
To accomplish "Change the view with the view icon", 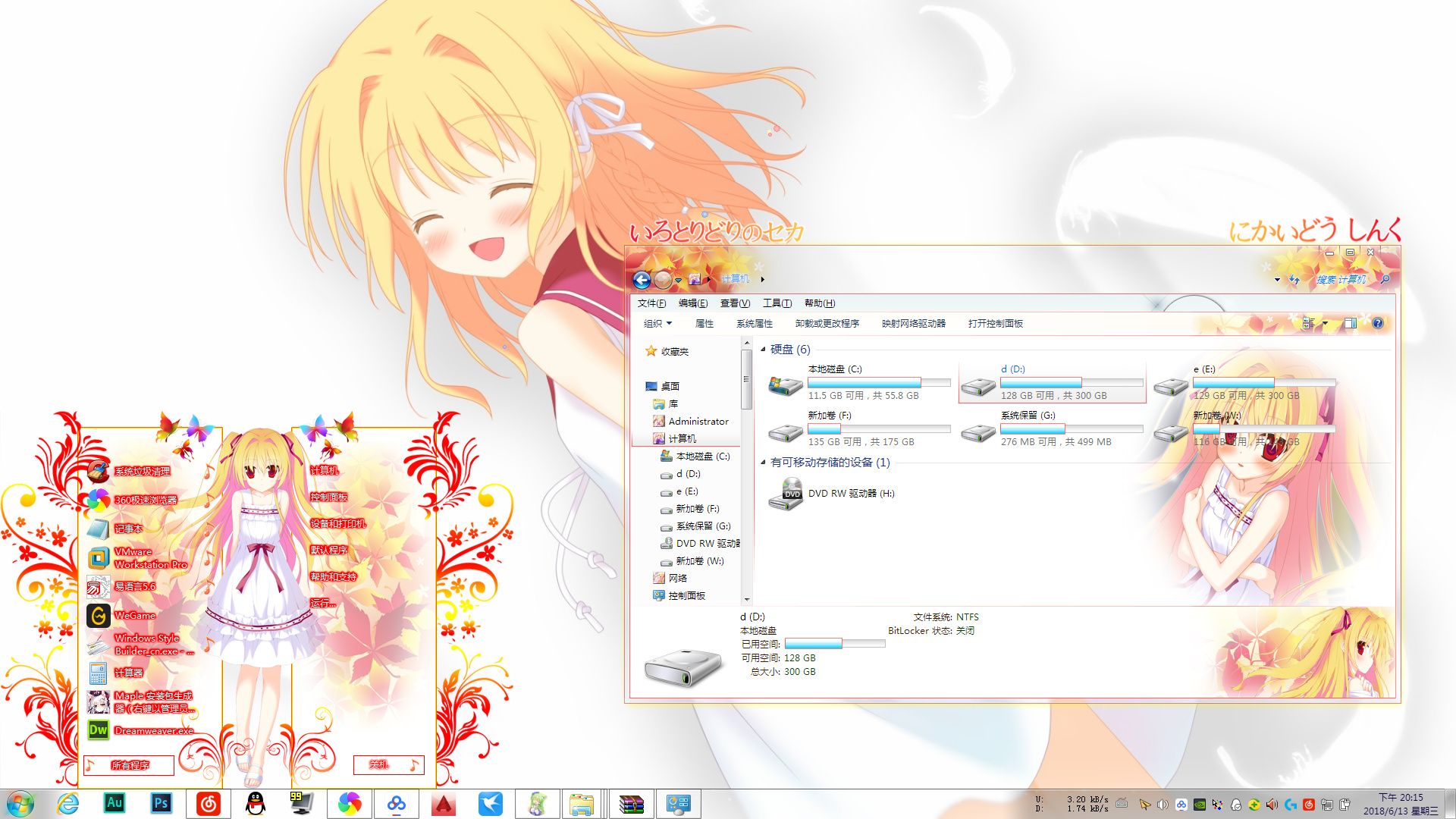I will (x=1308, y=324).
